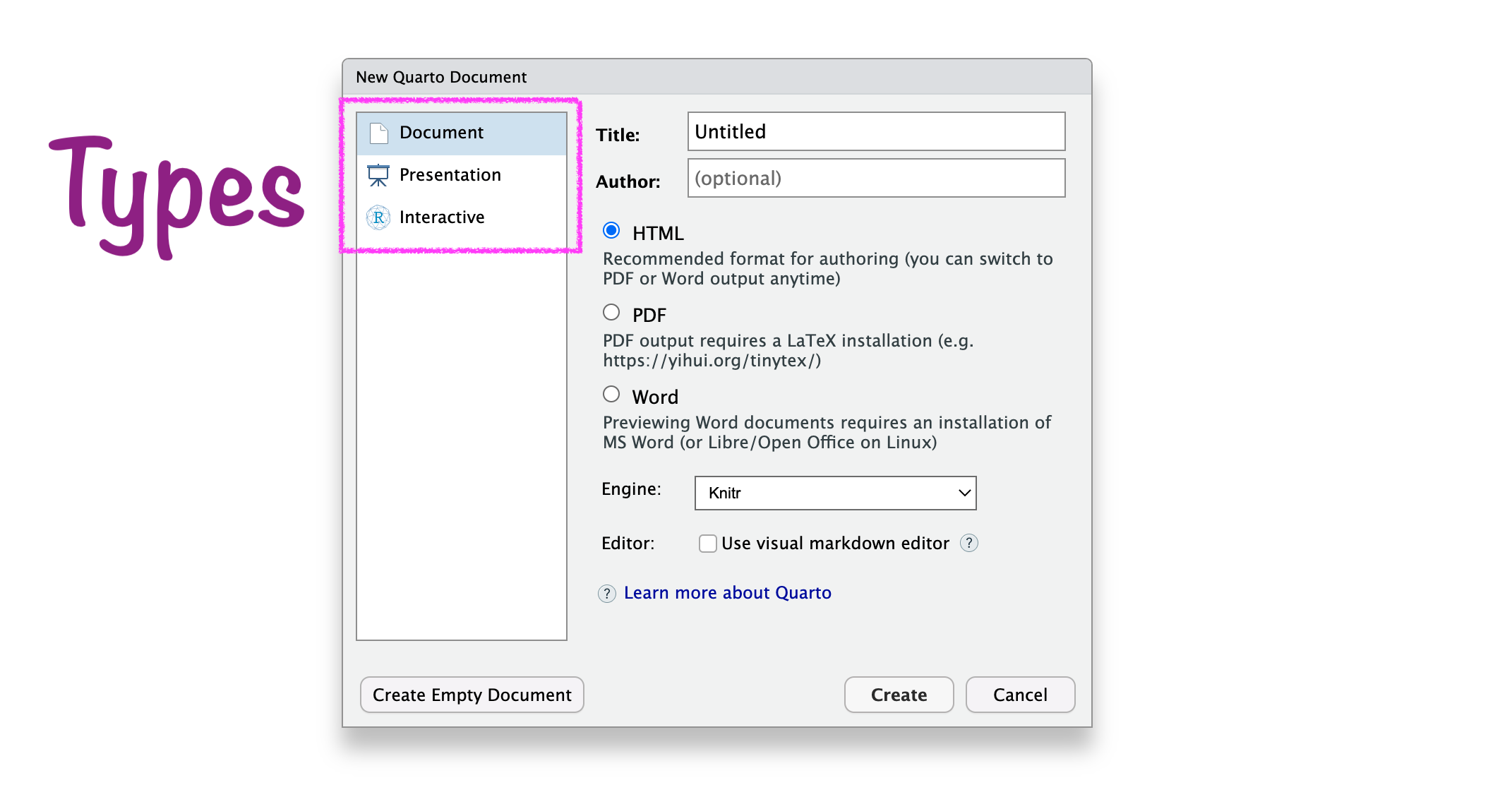Viewport: 1512px width, 785px height.
Task: Click the Document page icon
Action: 379,133
